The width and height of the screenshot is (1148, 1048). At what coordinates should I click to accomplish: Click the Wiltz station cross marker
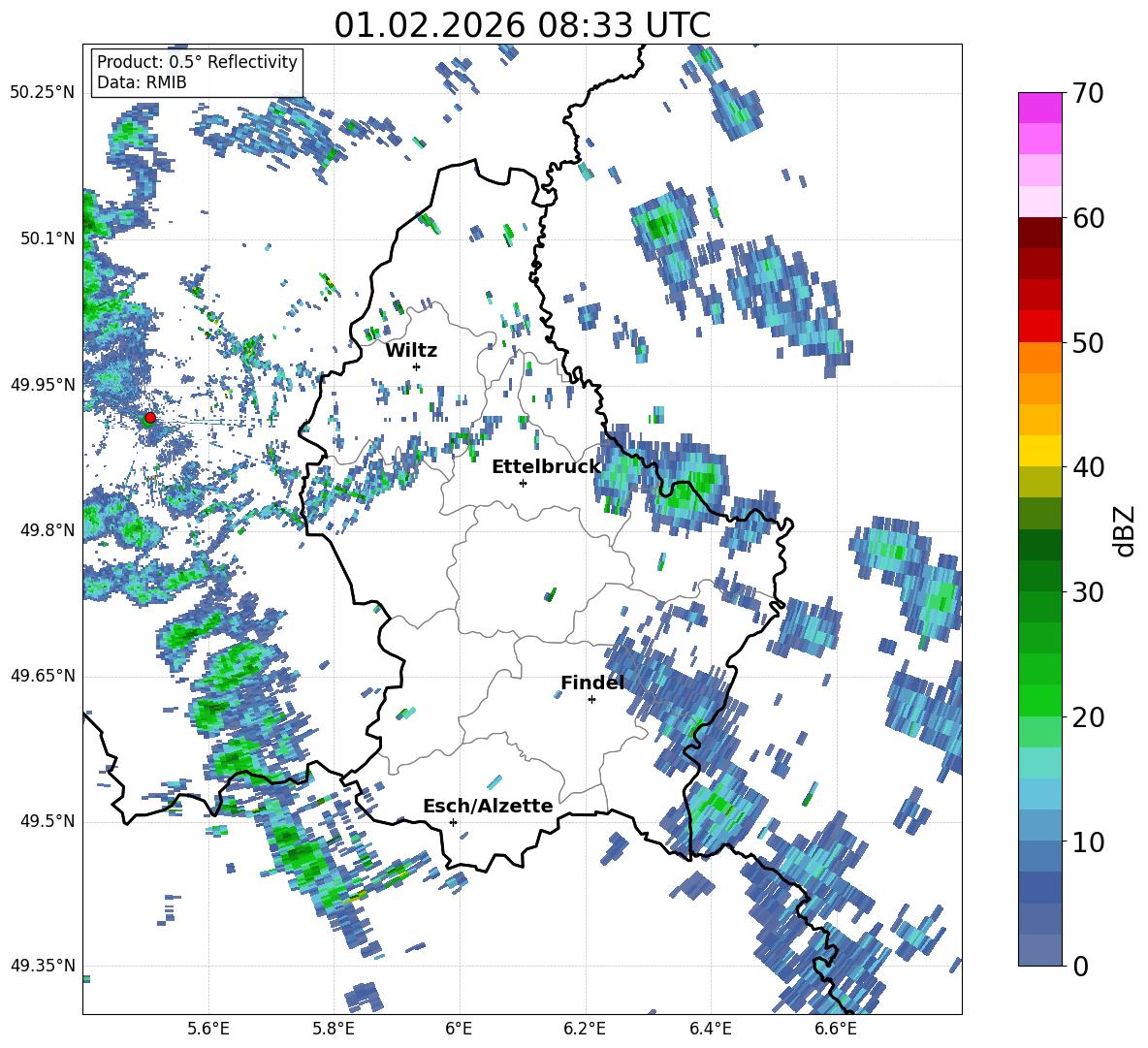pyautogui.click(x=417, y=366)
